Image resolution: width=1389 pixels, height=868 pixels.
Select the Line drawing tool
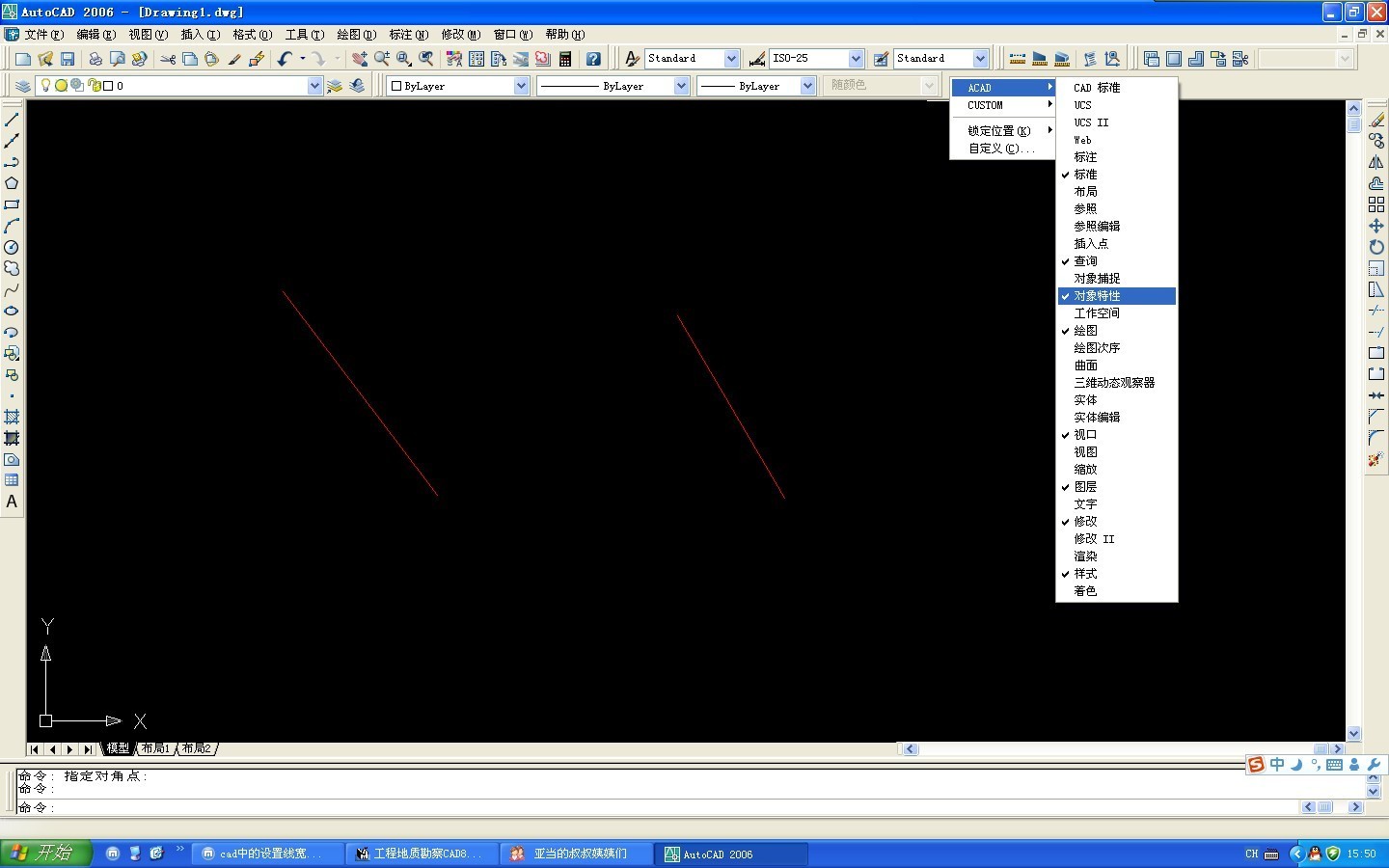click(12, 120)
